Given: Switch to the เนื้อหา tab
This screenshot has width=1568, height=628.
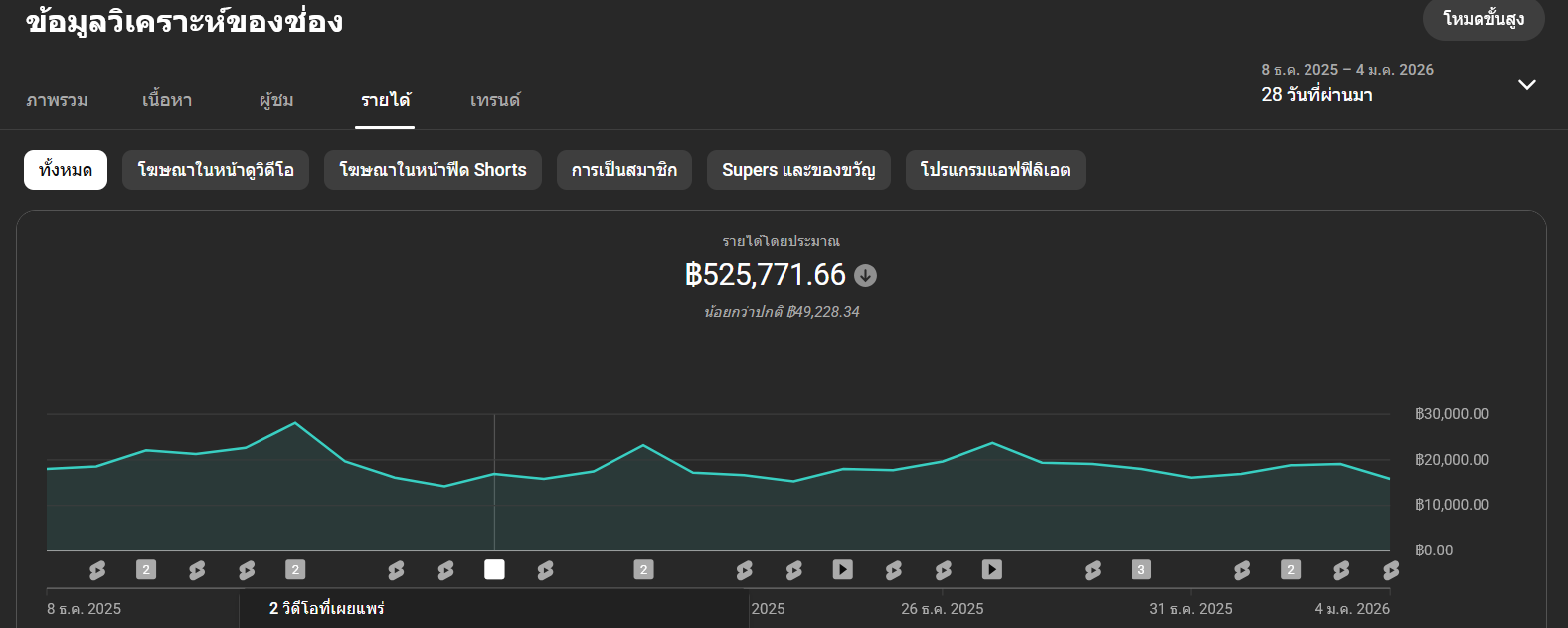Looking at the screenshot, I should 167,100.
